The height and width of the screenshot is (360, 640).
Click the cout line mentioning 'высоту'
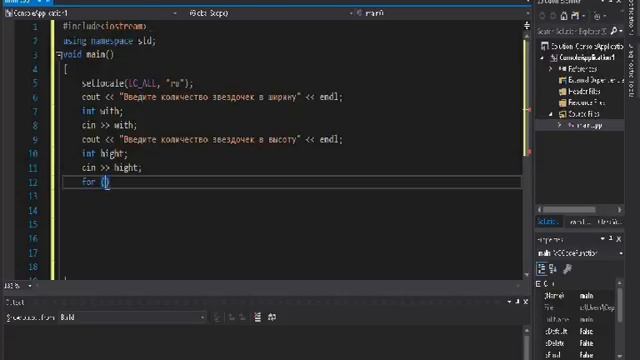(x=212, y=140)
